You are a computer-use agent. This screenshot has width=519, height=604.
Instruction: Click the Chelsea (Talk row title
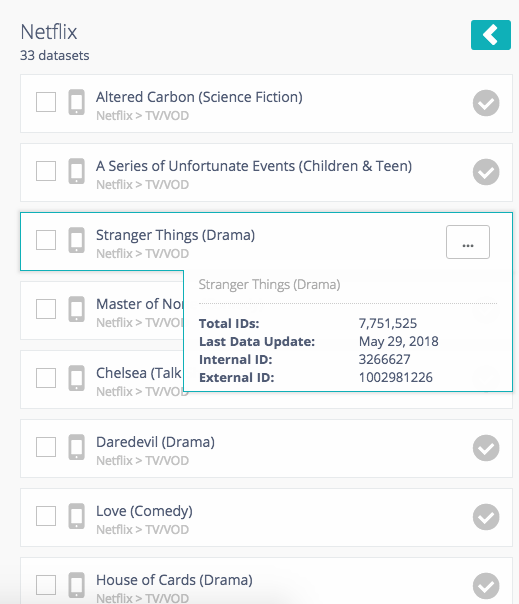point(138,373)
